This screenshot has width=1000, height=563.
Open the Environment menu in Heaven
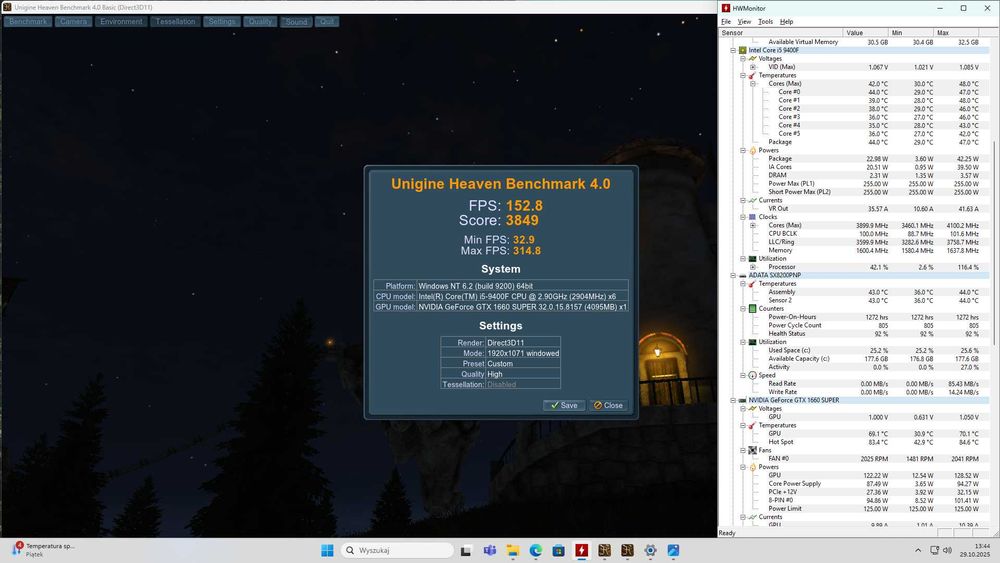coord(121,22)
